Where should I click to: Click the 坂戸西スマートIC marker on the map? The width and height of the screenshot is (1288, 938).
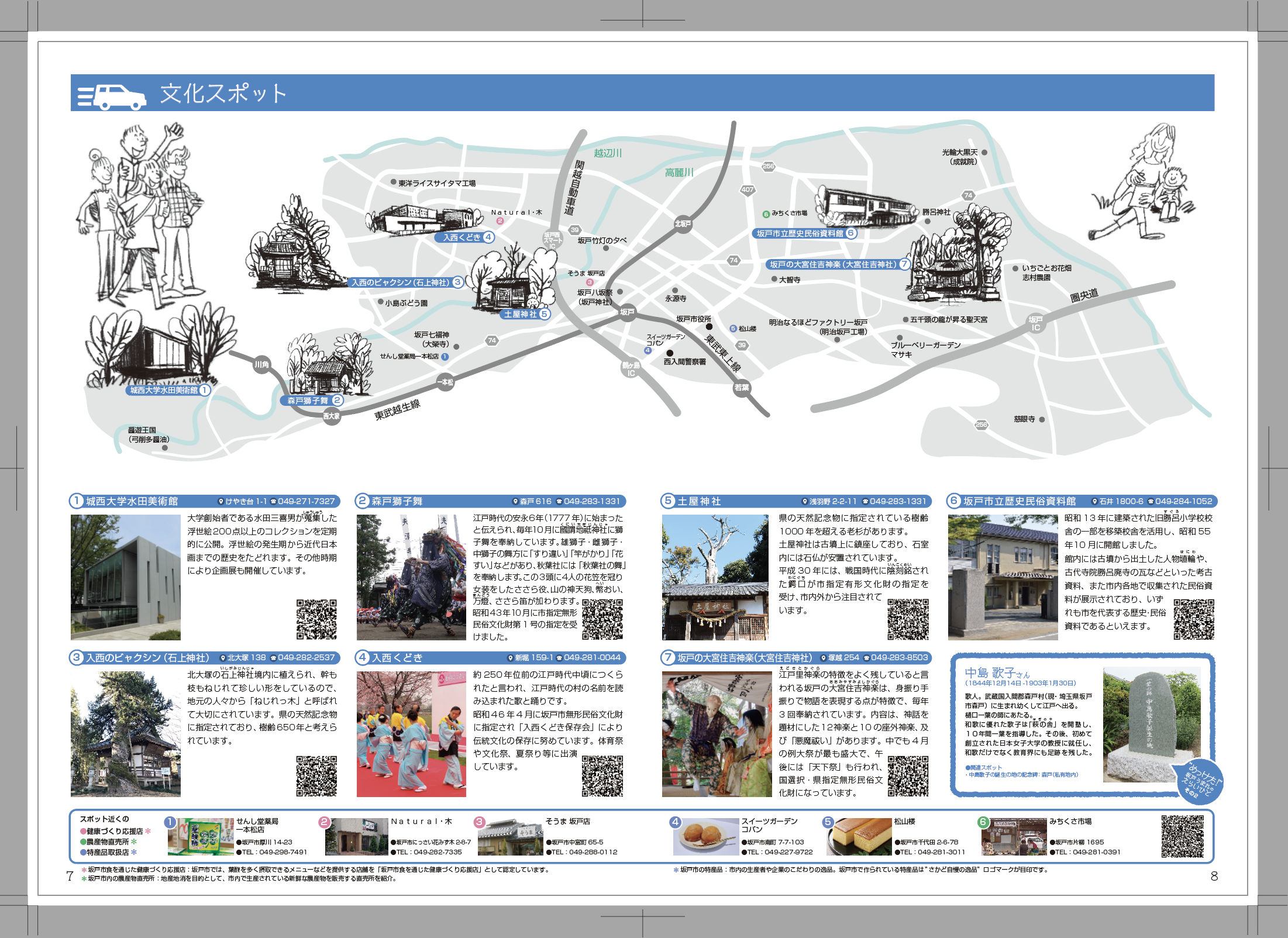click(552, 240)
